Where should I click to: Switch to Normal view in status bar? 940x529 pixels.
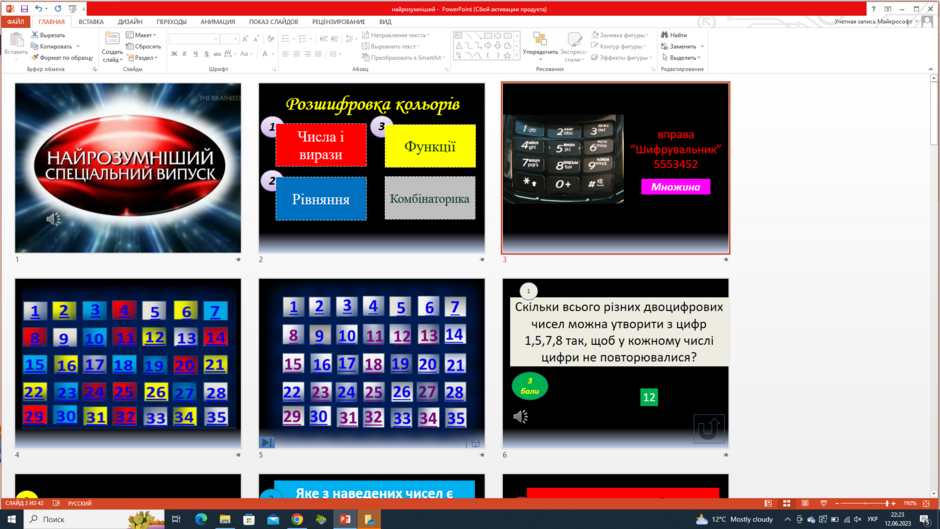[768, 503]
